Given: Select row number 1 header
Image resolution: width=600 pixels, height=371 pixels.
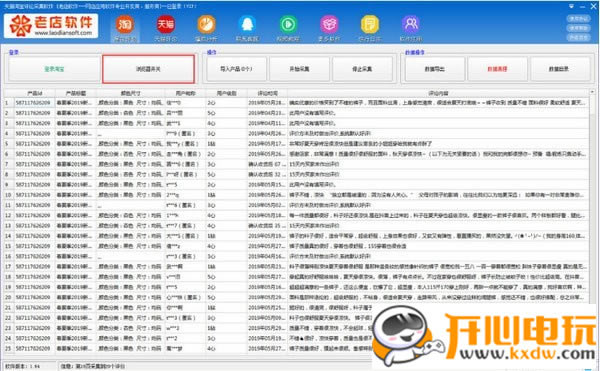Looking at the screenshot, I should 9,103.
